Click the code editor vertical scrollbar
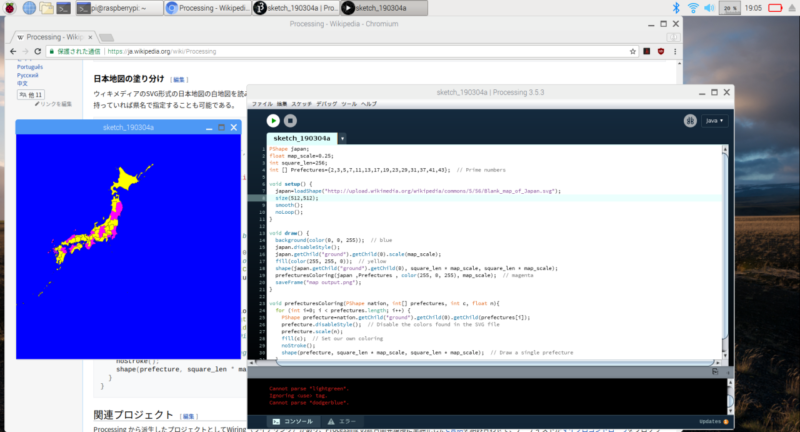800x432 pixels. 725,250
